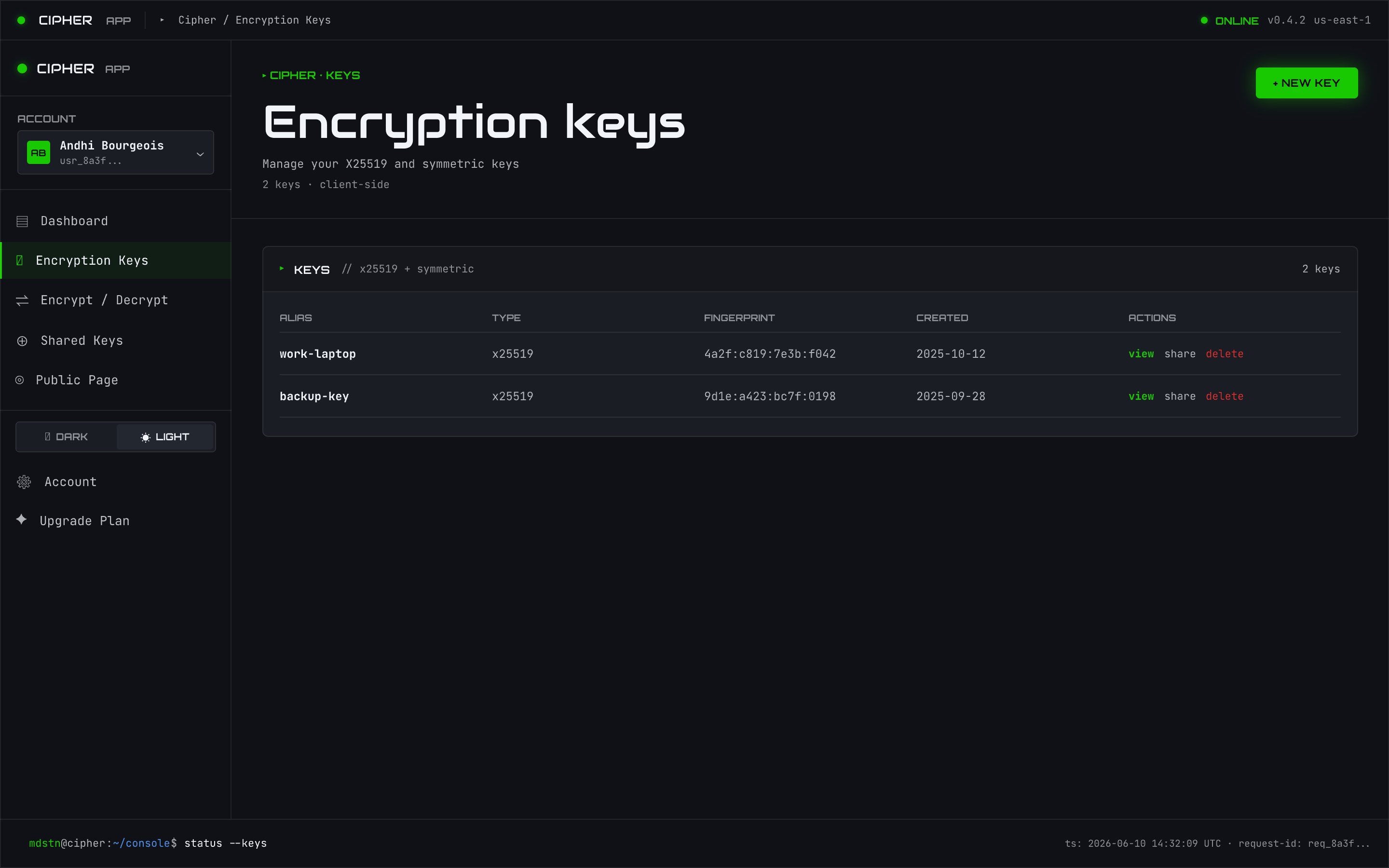Click the AB avatar badge

(39, 152)
